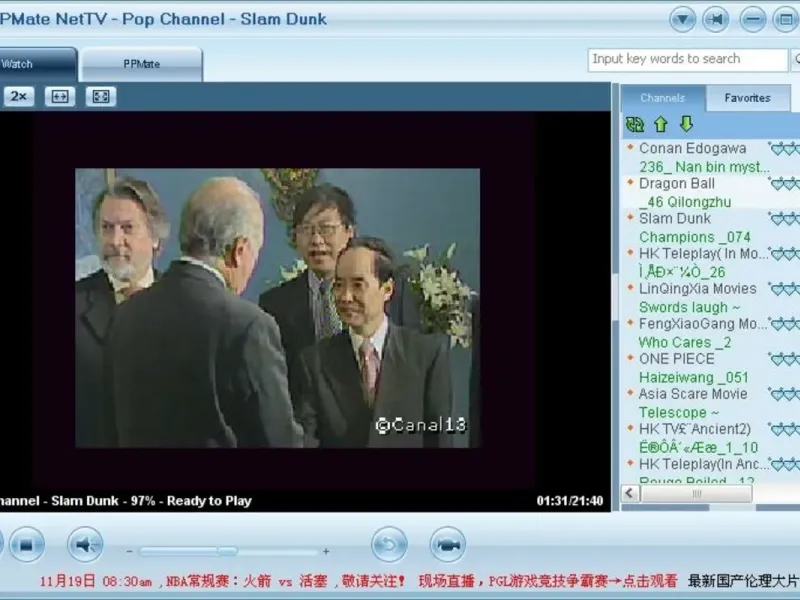This screenshot has width=800, height=600.
Task: Click the 2x video size button
Action: click(19, 96)
